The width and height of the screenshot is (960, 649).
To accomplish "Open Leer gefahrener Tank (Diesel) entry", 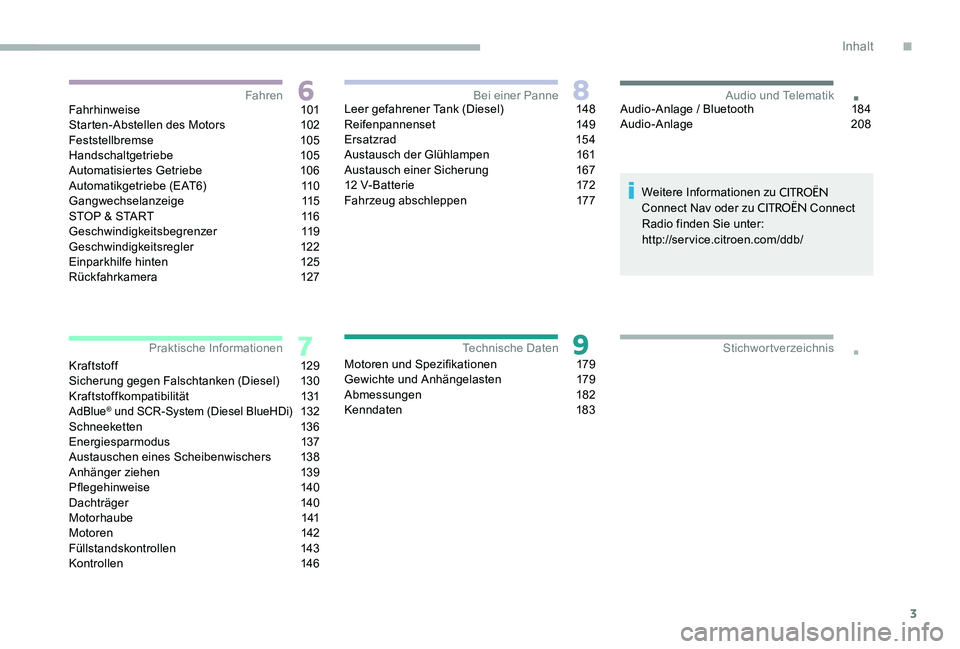I will pos(470,109).
